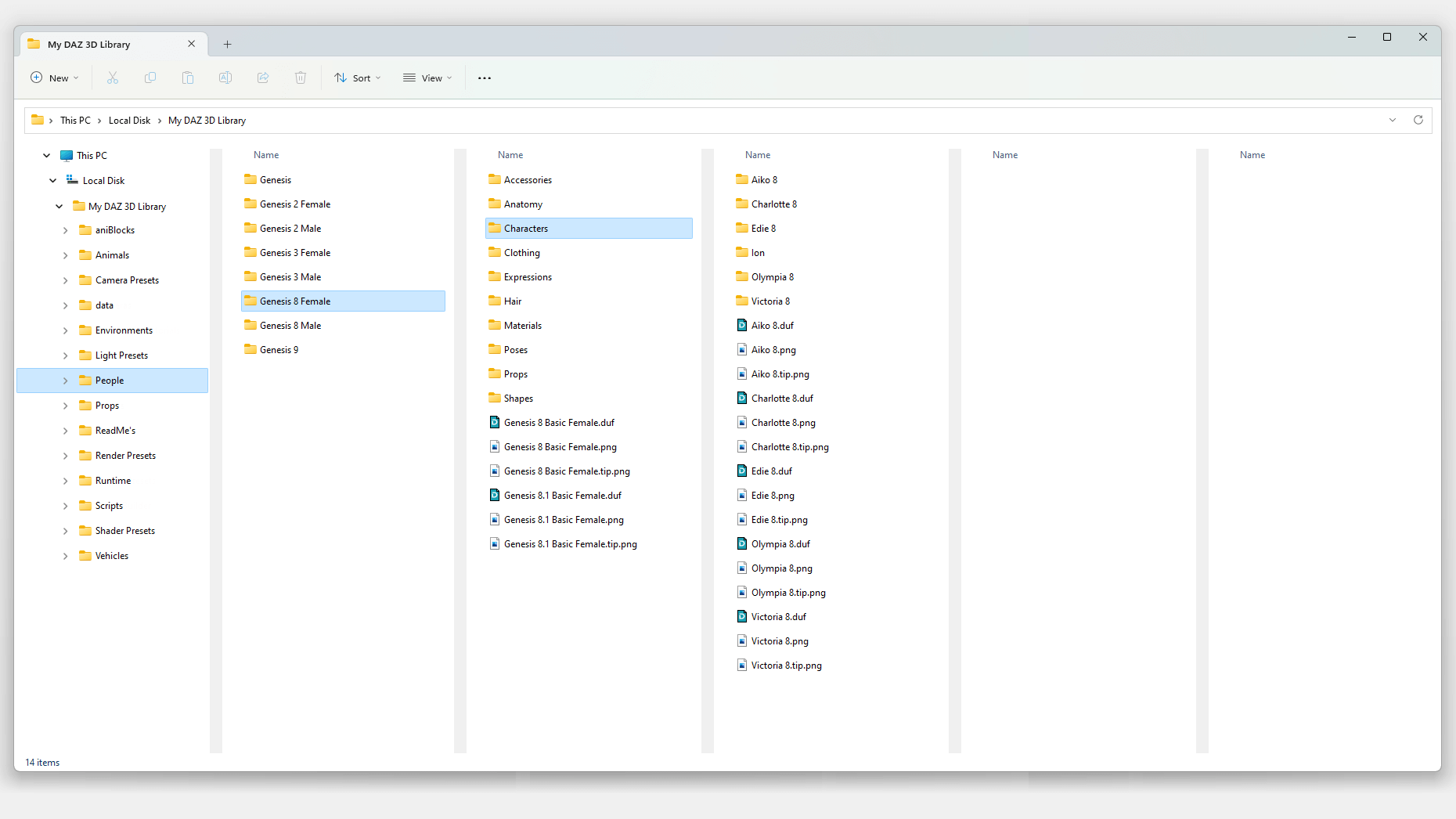Click the Rename icon in toolbar
1456x819 pixels.
pyautogui.click(x=225, y=78)
